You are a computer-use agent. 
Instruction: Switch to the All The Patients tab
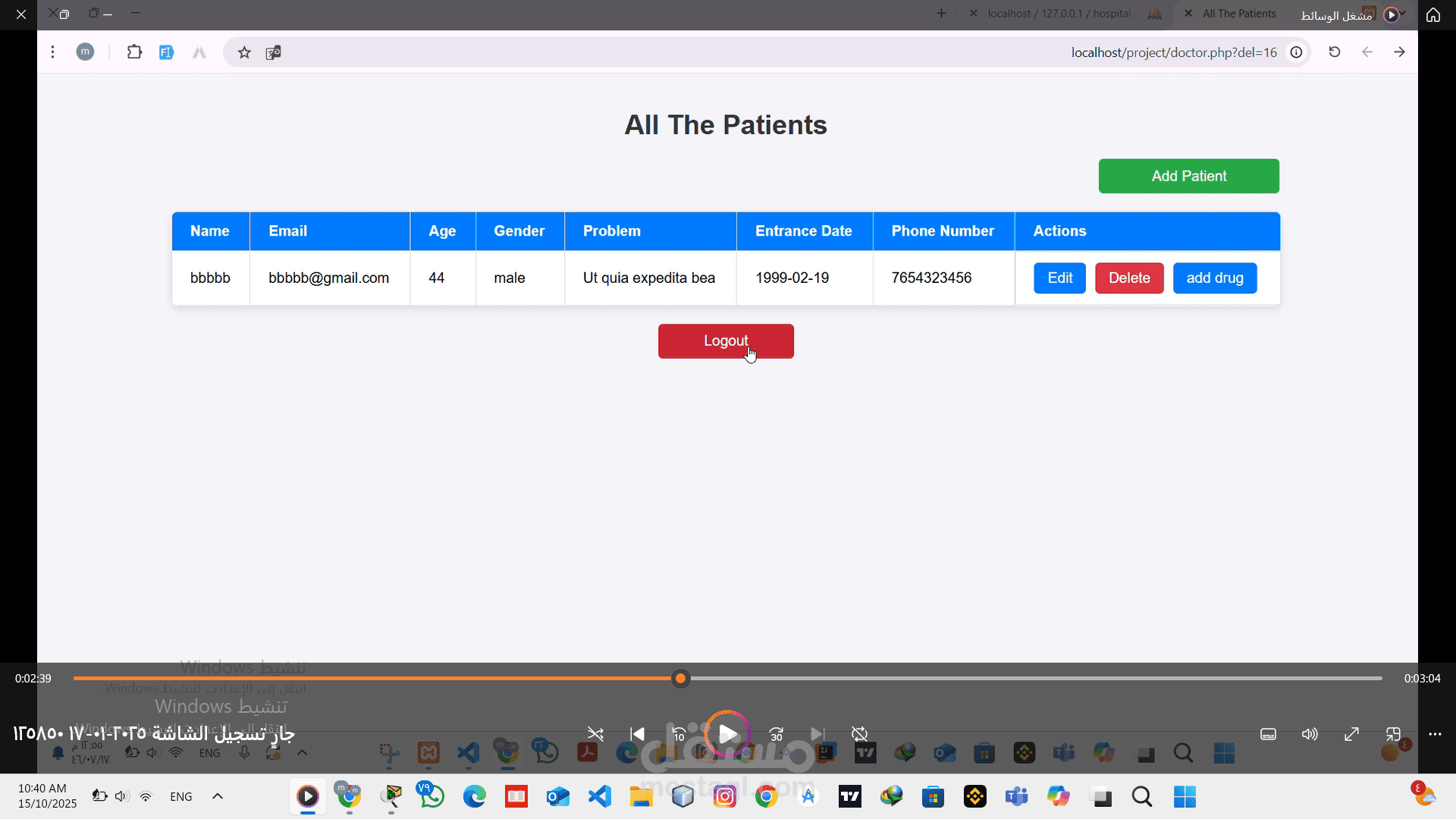[x=1239, y=14]
